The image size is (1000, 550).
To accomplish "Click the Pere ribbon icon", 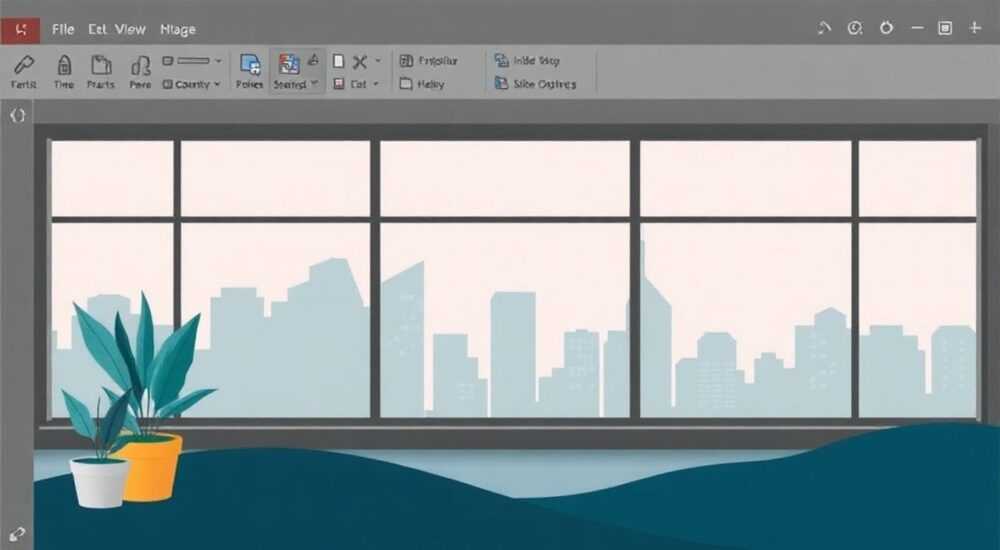I will (x=140, y=71).
